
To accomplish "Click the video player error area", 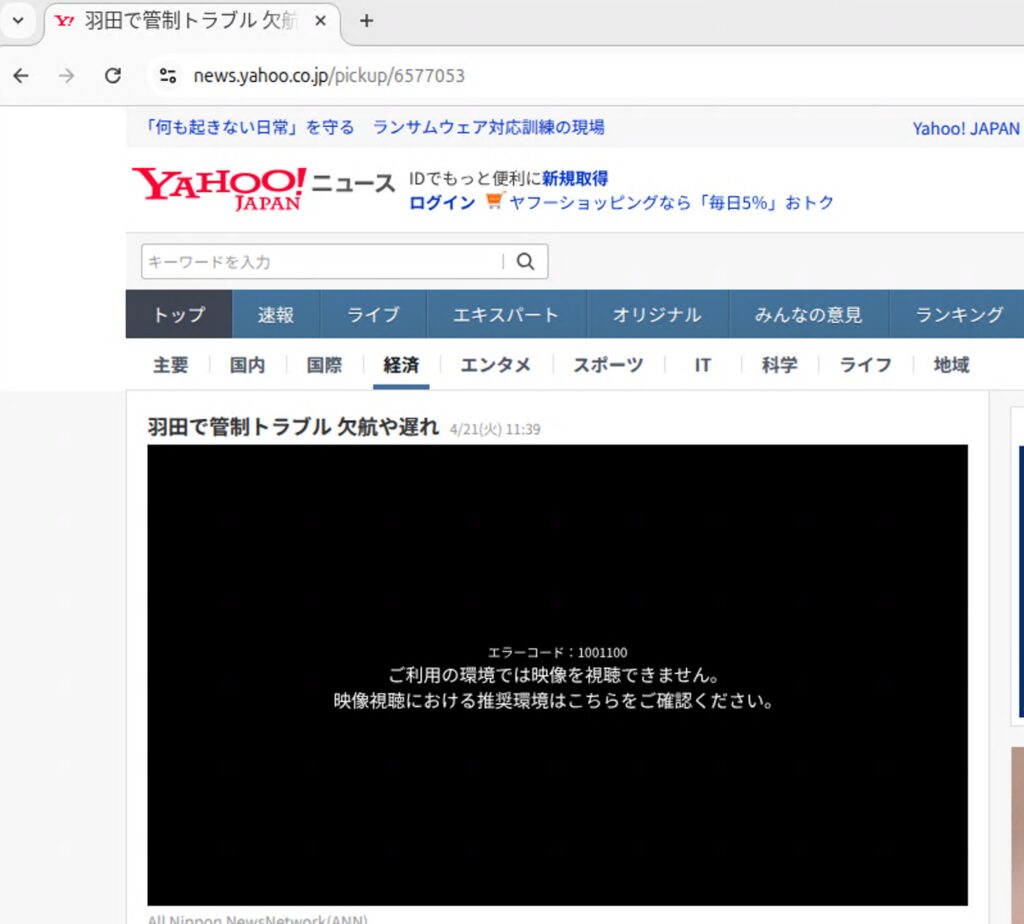I will (x=557, y=675).
